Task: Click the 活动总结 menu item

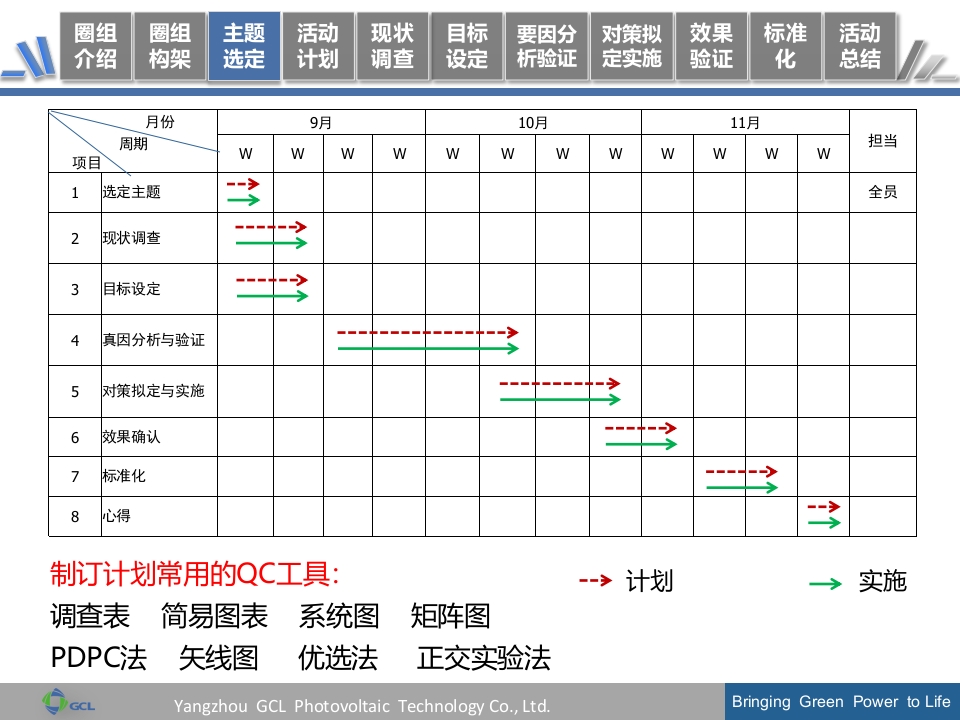Action: [x=859, y=44]
